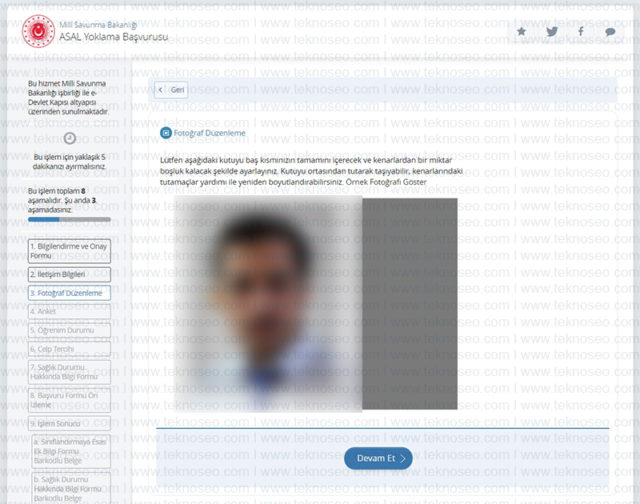Select step 1 Bilgilendirme ve Onay Formu
The height and width of the screenshot is (504, 640).
click(69, 251)
